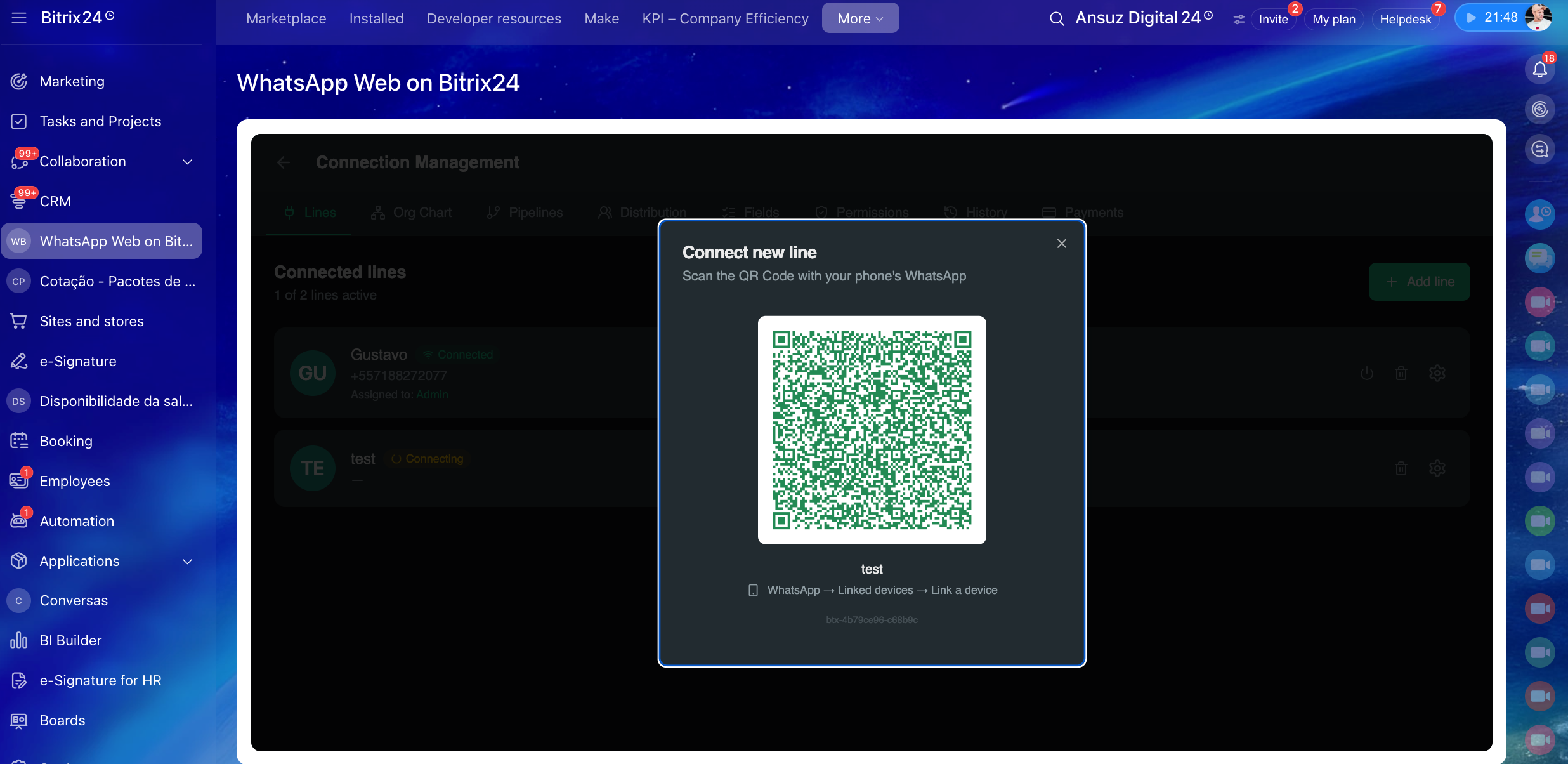Screen dimensions: 1568x764
Task: Open Developer resources
Action: click(x=493, y=18)
